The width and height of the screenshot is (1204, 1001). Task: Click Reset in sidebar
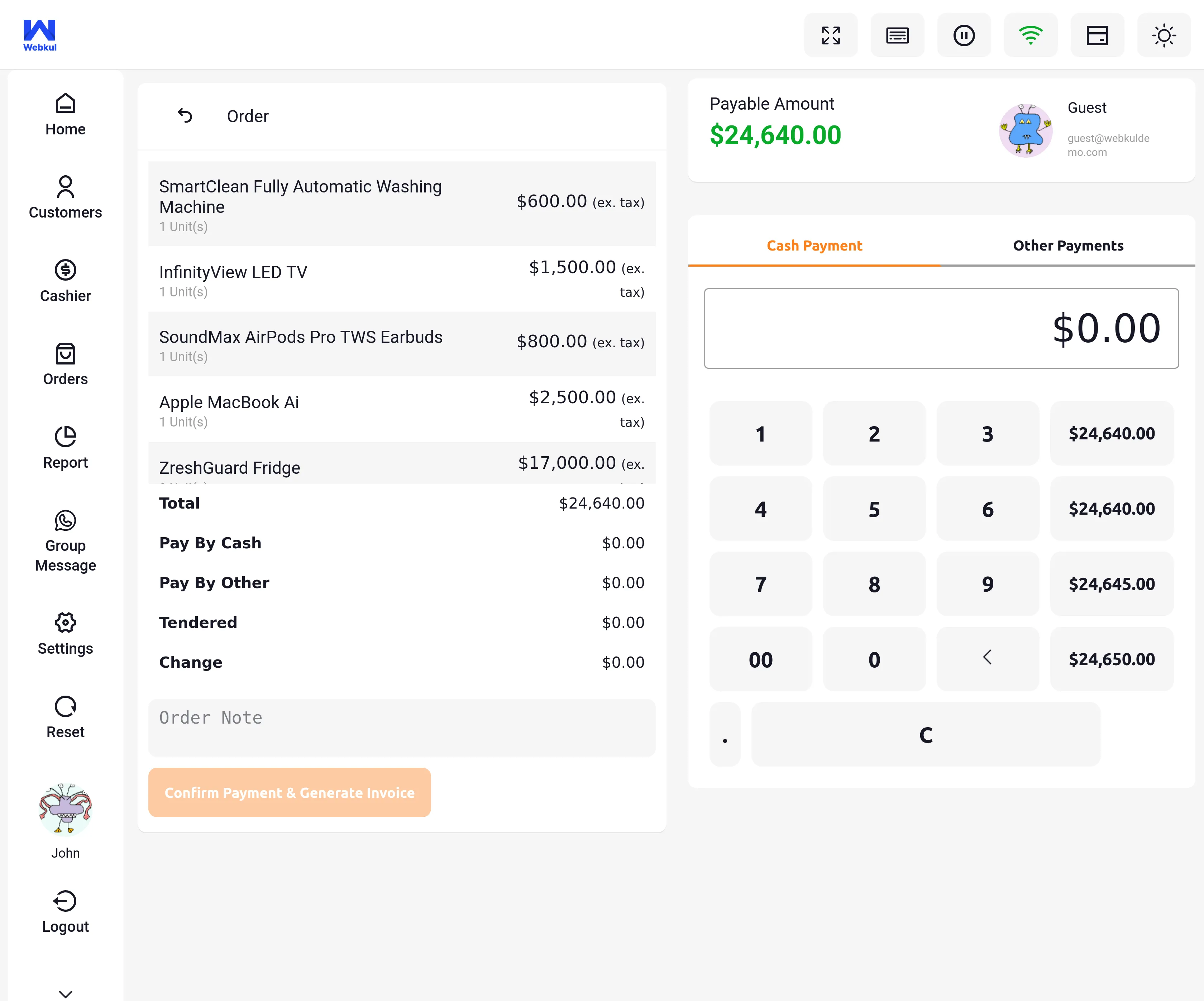65,717
